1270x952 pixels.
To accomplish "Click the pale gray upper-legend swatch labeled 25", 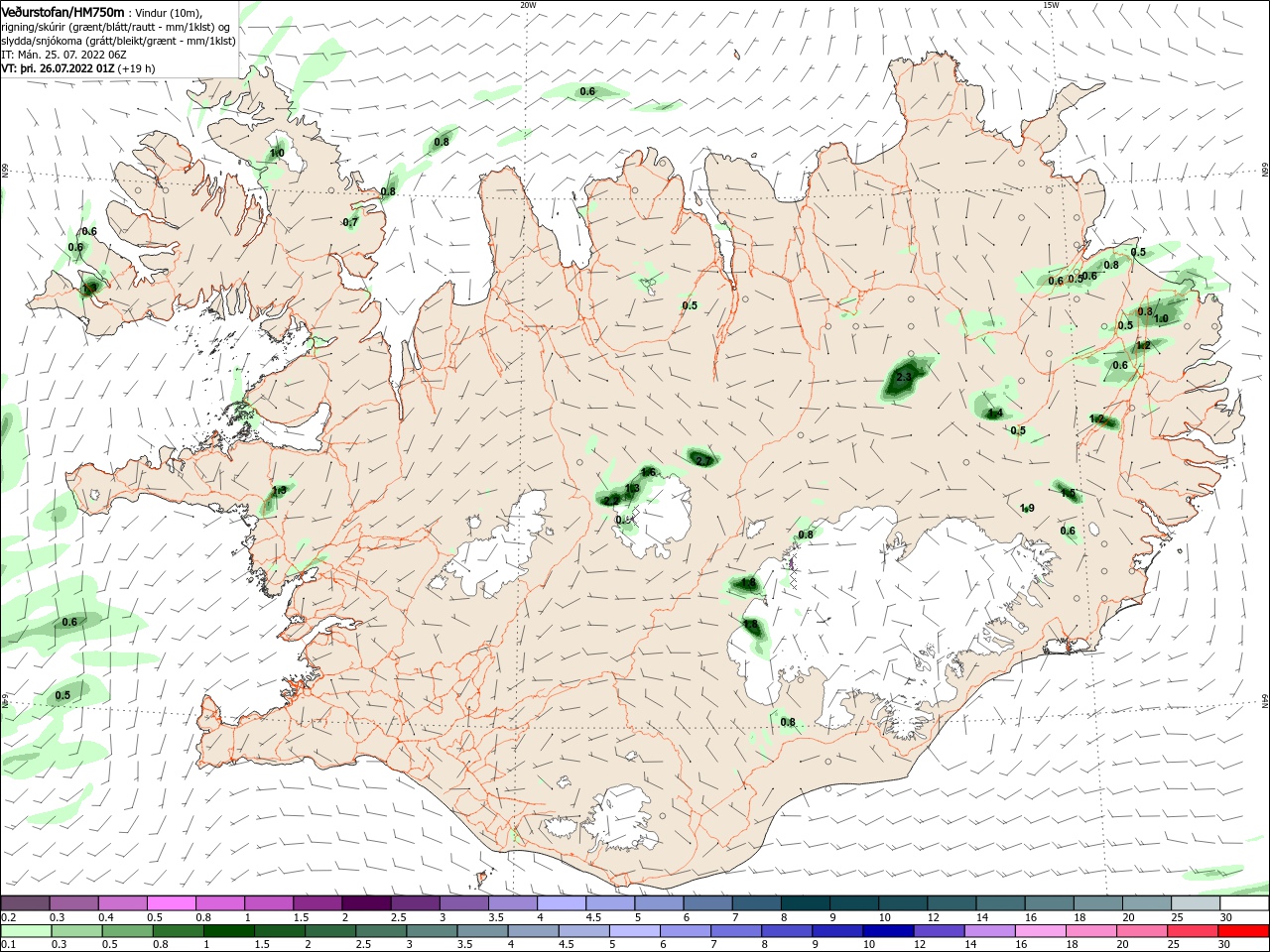I will pos(1196,903).
